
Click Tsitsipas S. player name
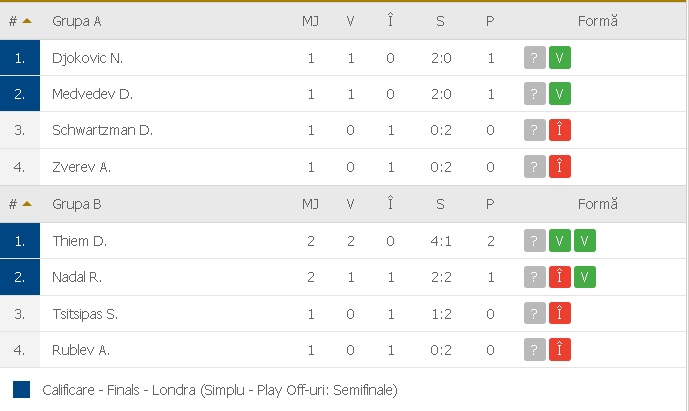[x=86, y=314]
